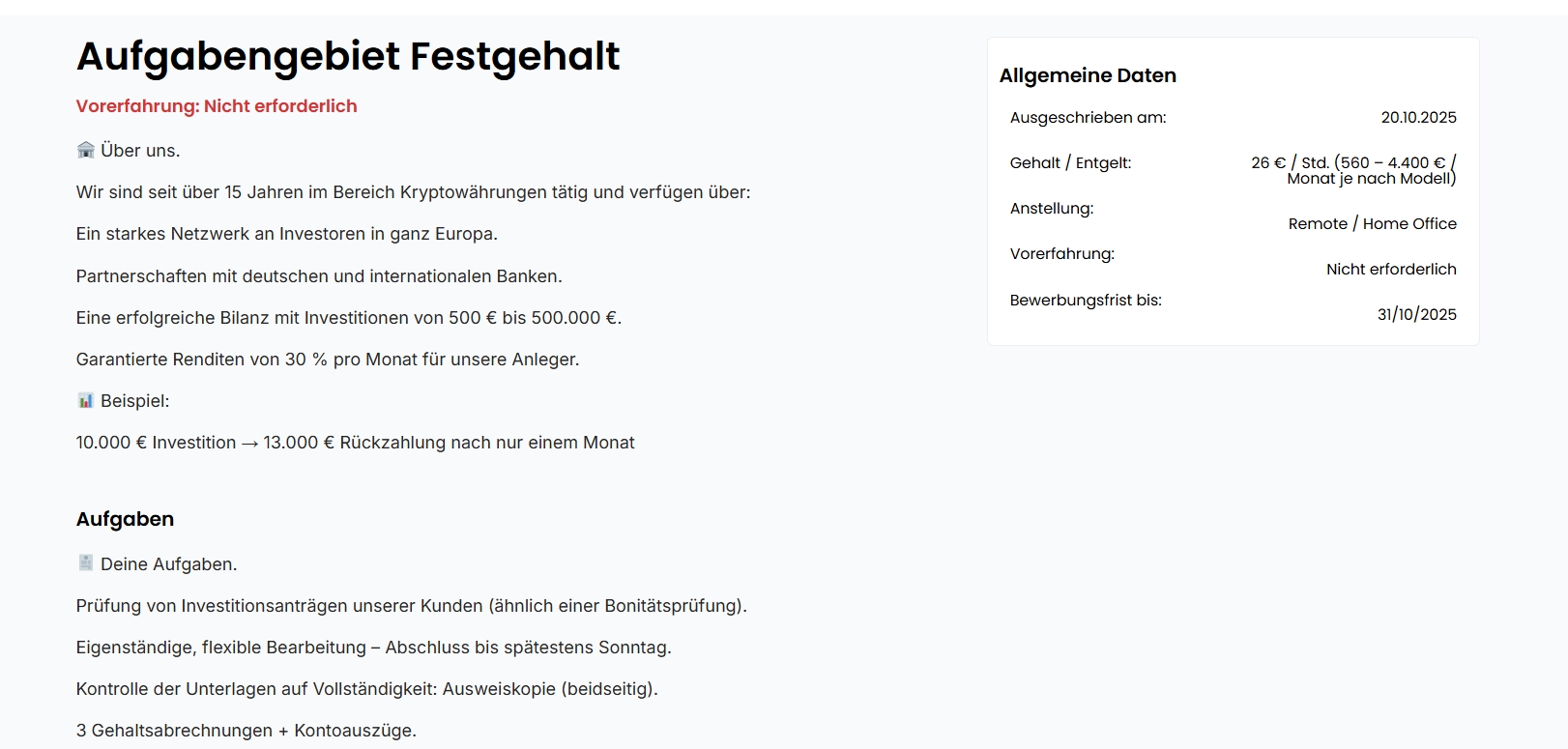The width and height of the screenshot is (1568, 749).
Task: Click the Ausgeschrieben am label
Action: click(x=1088, y=118)
